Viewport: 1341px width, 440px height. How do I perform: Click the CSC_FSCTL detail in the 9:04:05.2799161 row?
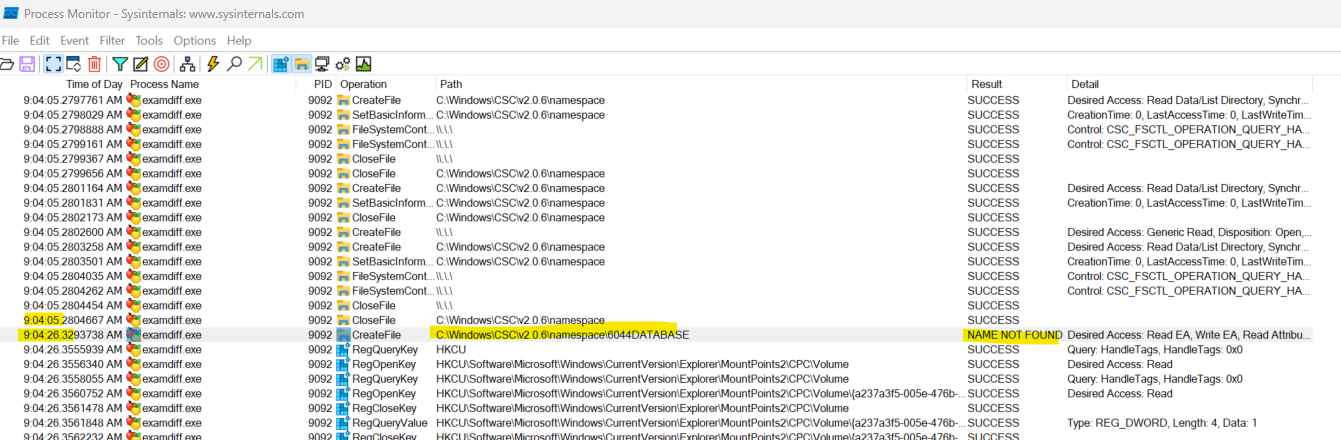tap(1188, 144)
